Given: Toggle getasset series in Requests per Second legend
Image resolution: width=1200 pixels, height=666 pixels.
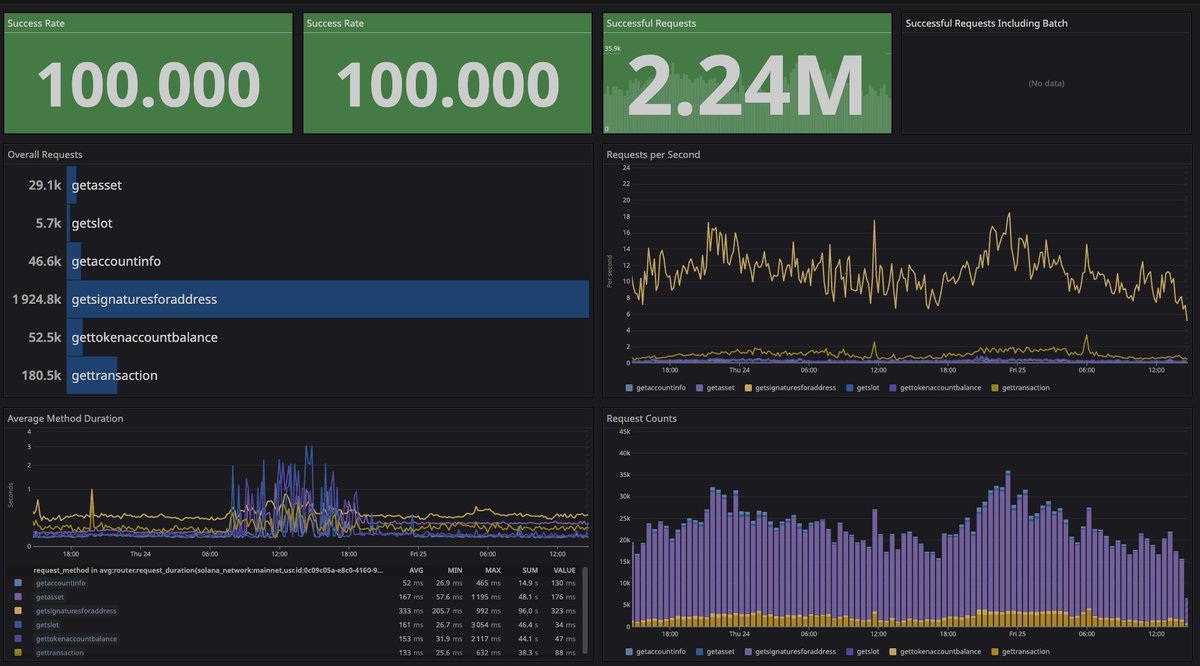Looking at the screenshot, I should click(715, 387).
